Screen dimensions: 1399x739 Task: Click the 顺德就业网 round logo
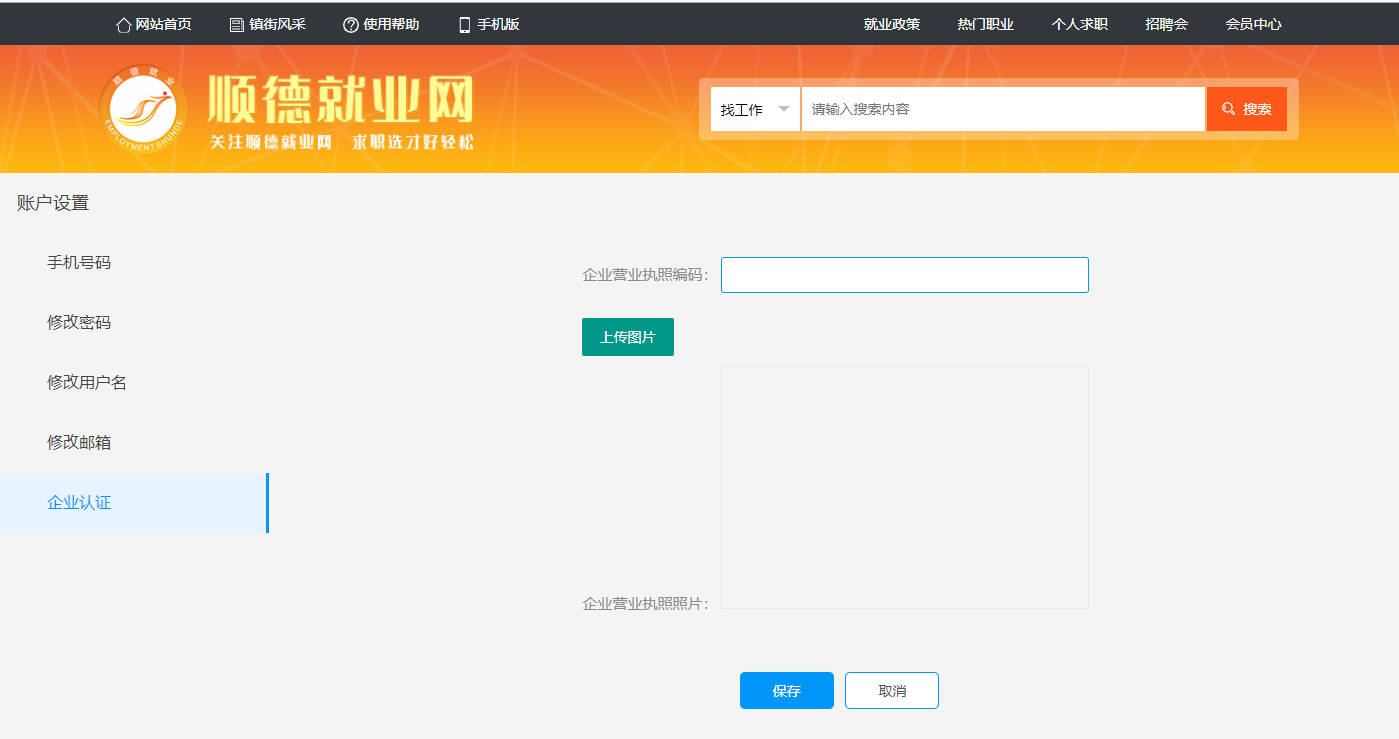[143, 108]
